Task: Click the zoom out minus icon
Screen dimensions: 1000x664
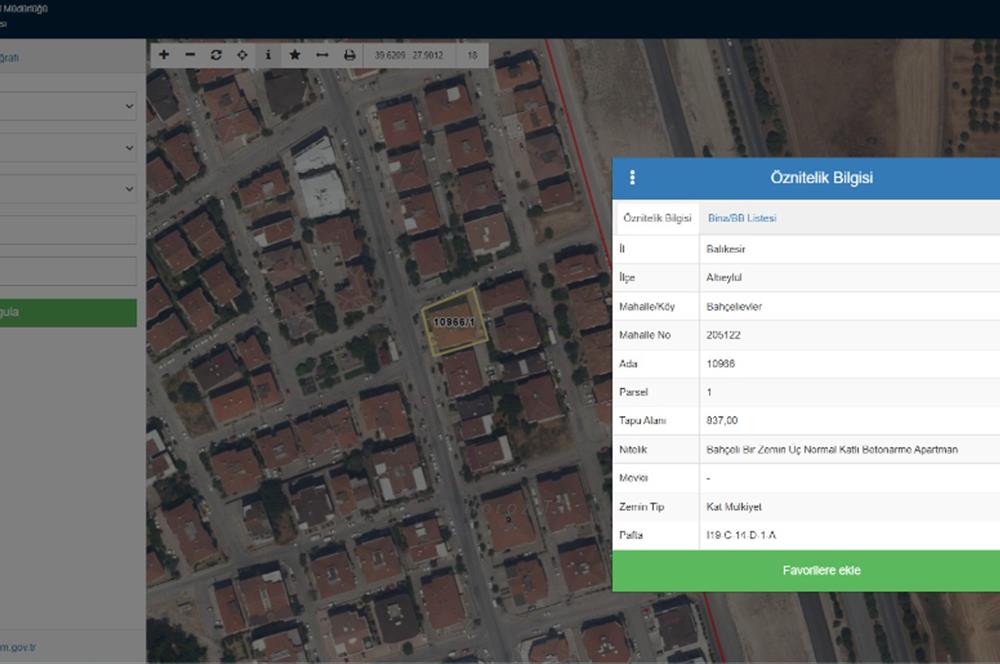Action: (190, 56)
